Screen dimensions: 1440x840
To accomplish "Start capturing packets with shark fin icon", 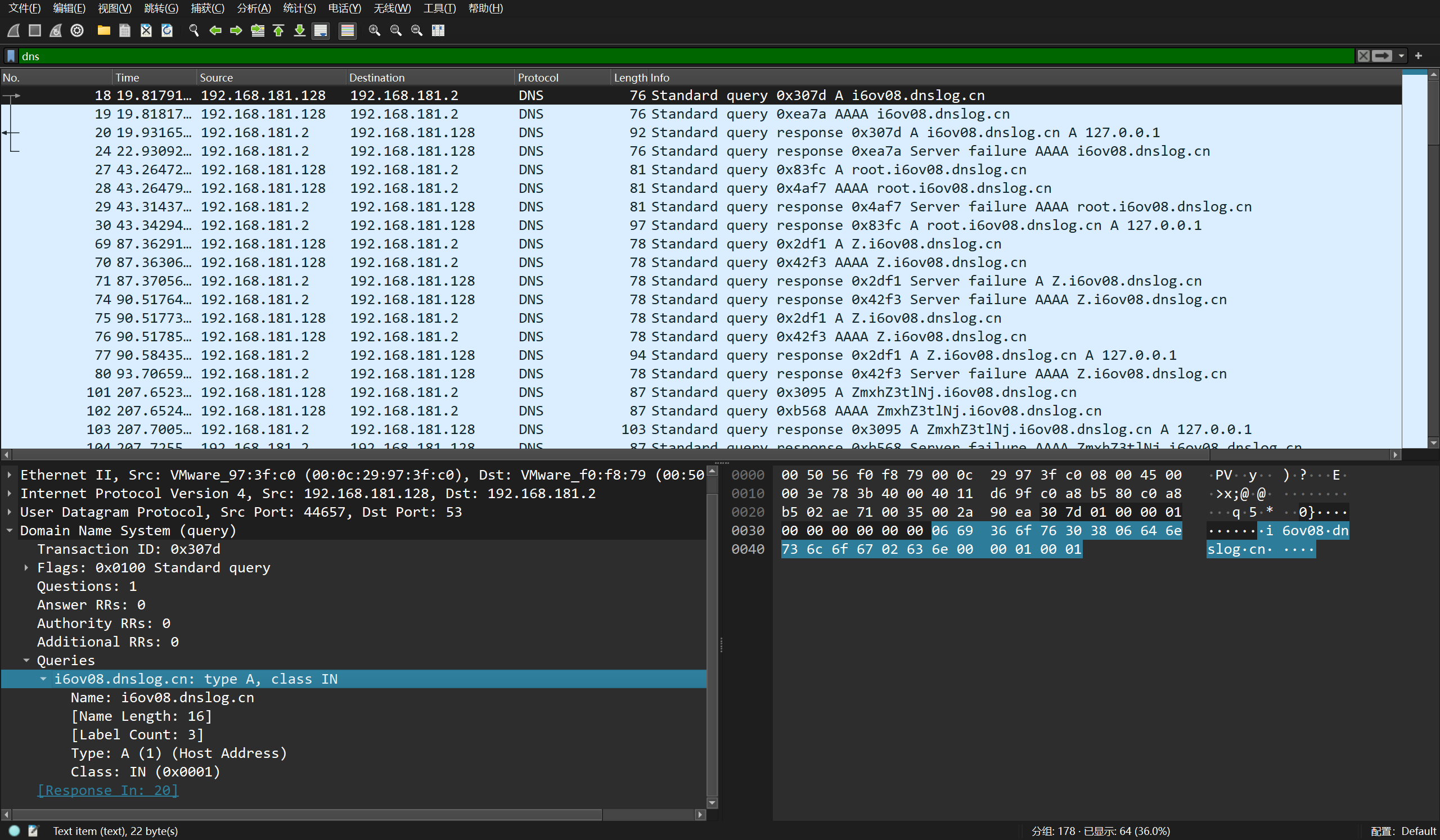I will 14,30.
